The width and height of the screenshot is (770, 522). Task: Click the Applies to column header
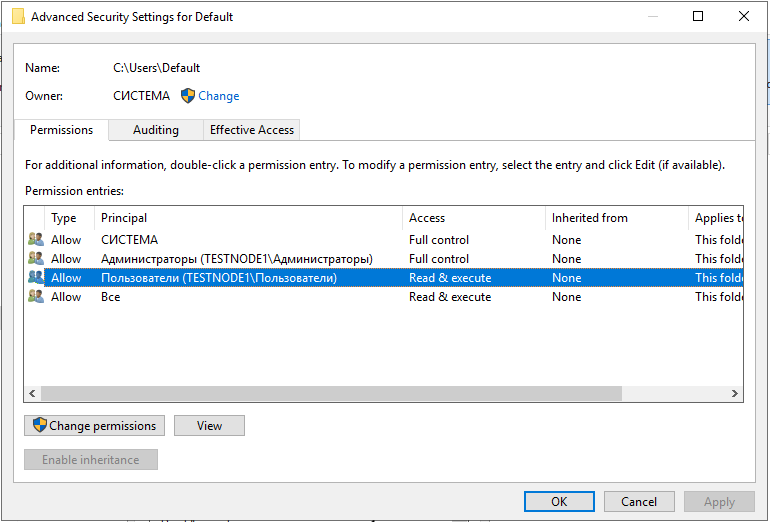716,218
